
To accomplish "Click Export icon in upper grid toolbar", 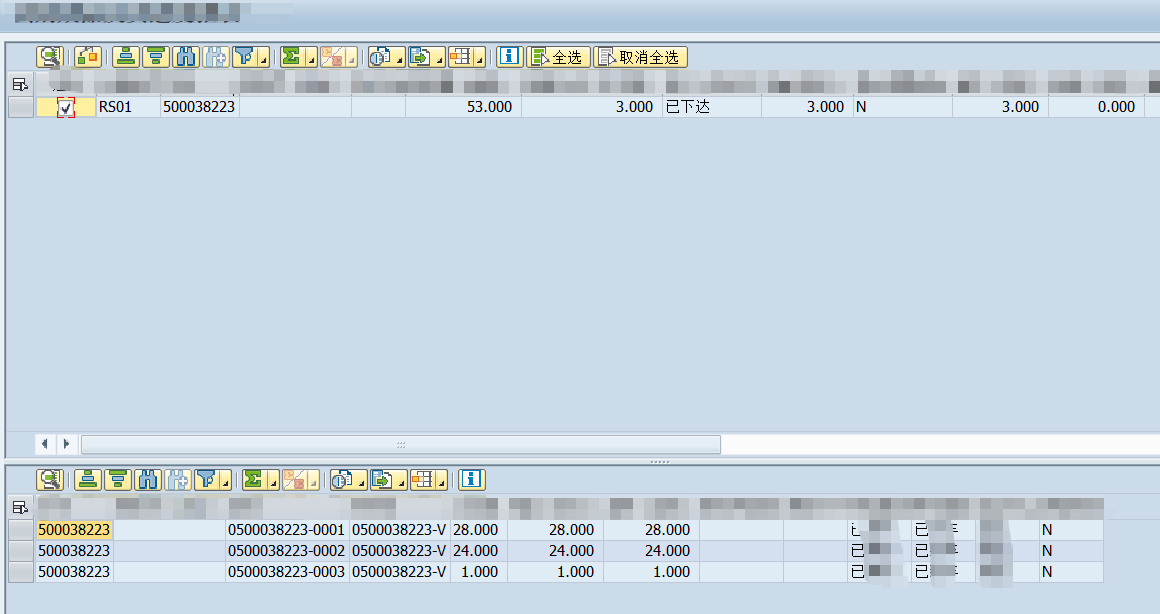I will (x=420, y=57).
